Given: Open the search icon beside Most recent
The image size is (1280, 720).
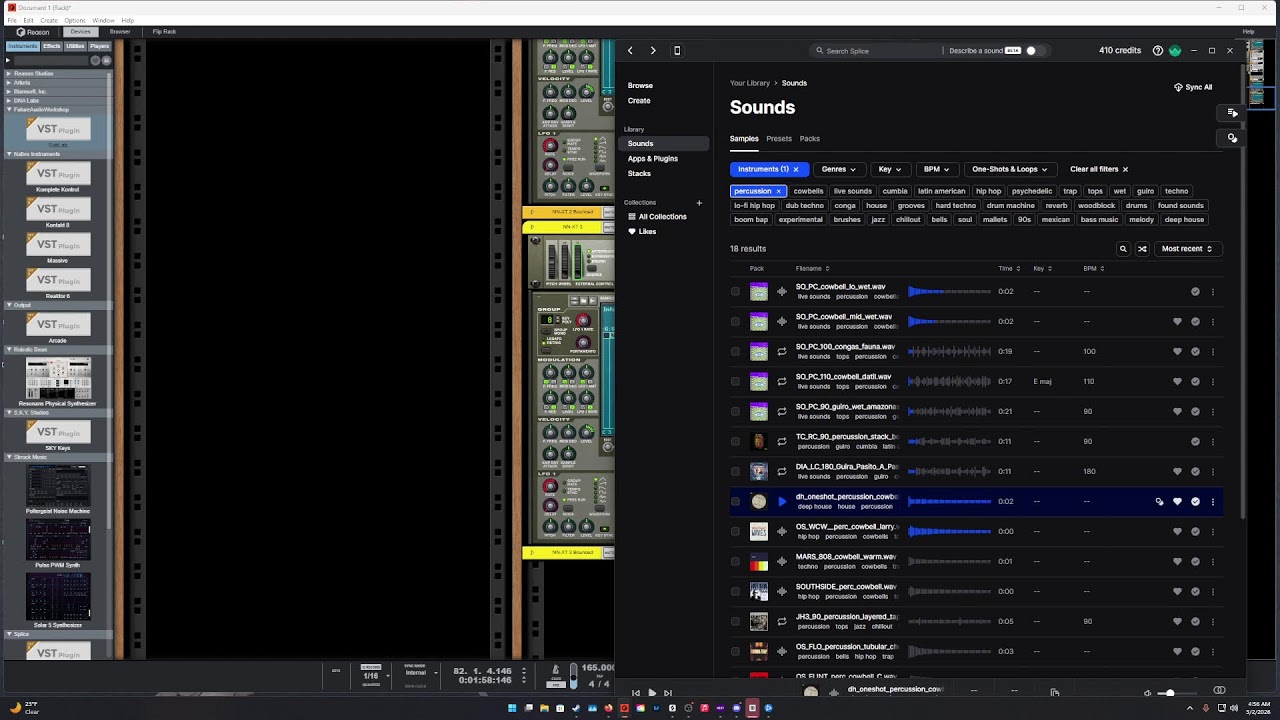Looking at the screenshot, I should (1123, 249).
